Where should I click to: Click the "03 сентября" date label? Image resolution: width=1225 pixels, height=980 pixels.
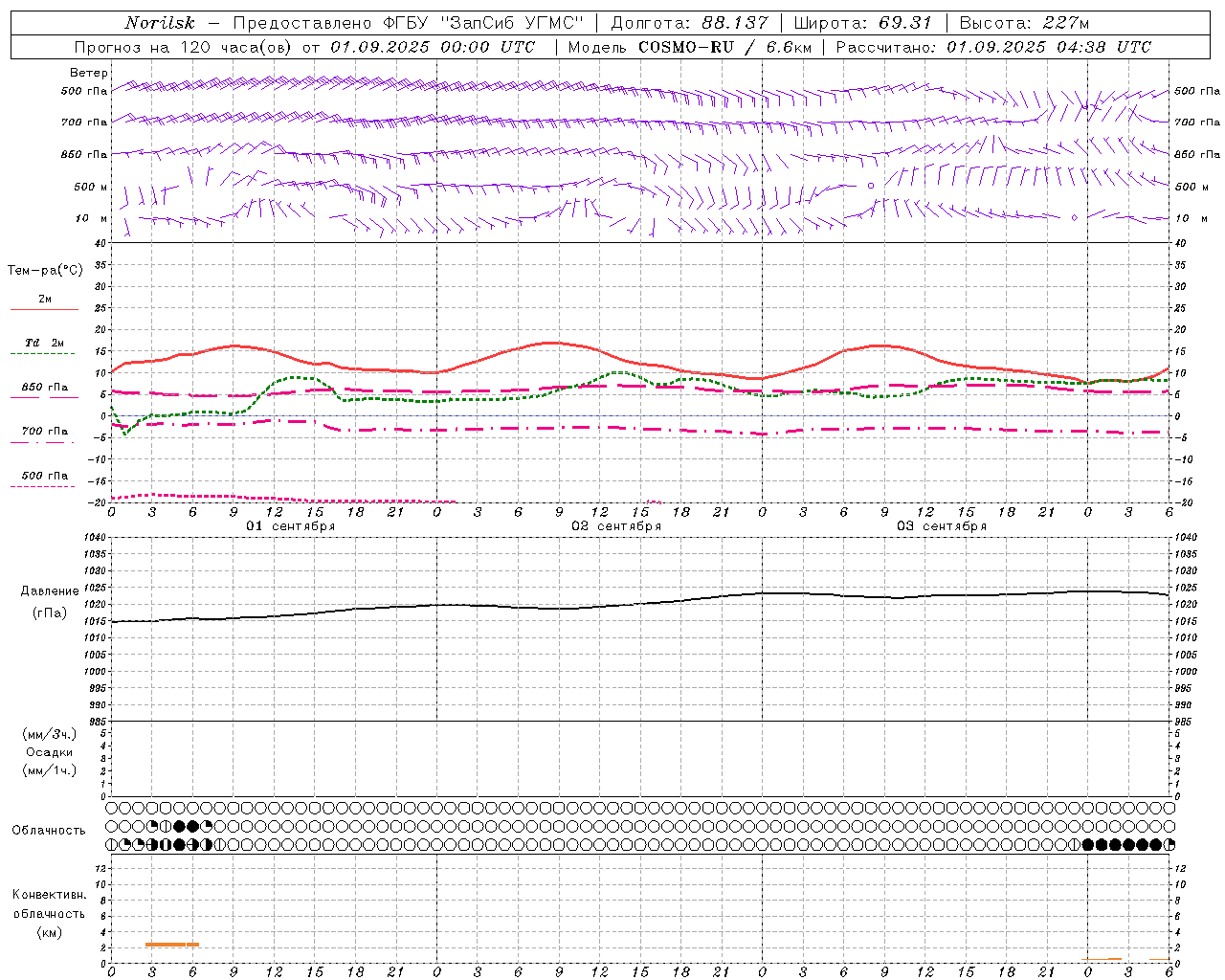pos(942,526)
